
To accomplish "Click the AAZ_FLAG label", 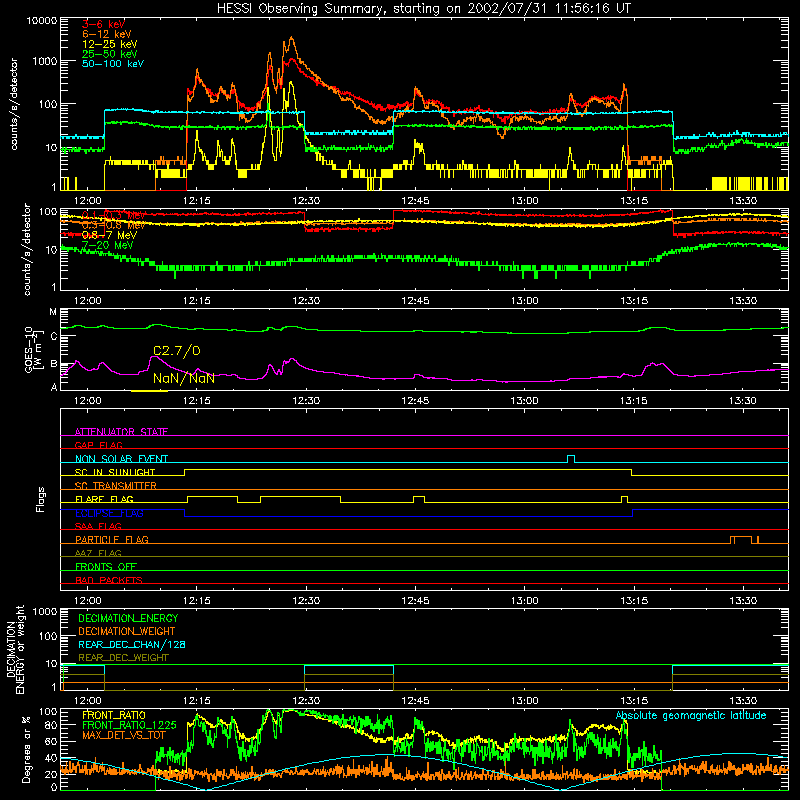I will point(98,553).
